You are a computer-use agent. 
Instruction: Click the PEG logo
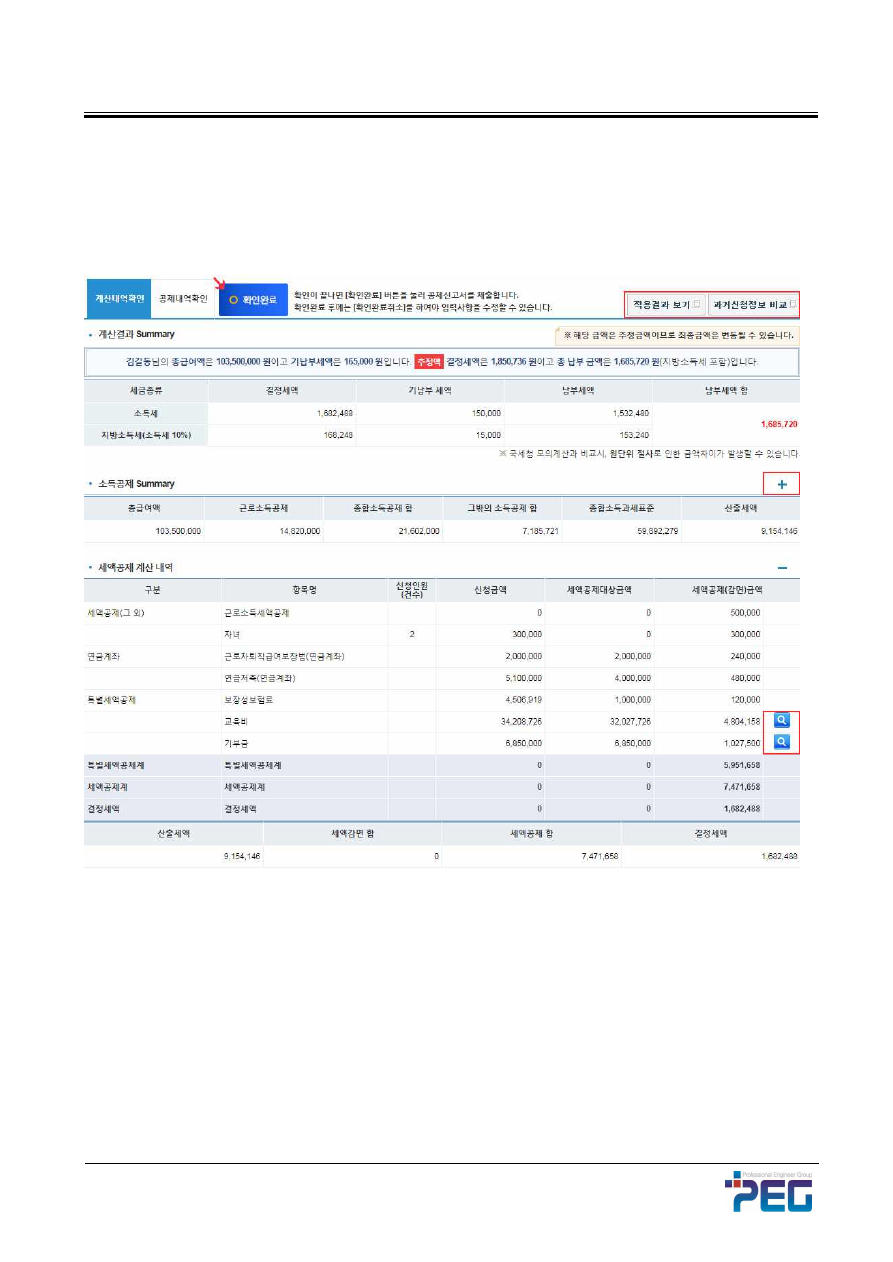click(x=768, y=1192)
